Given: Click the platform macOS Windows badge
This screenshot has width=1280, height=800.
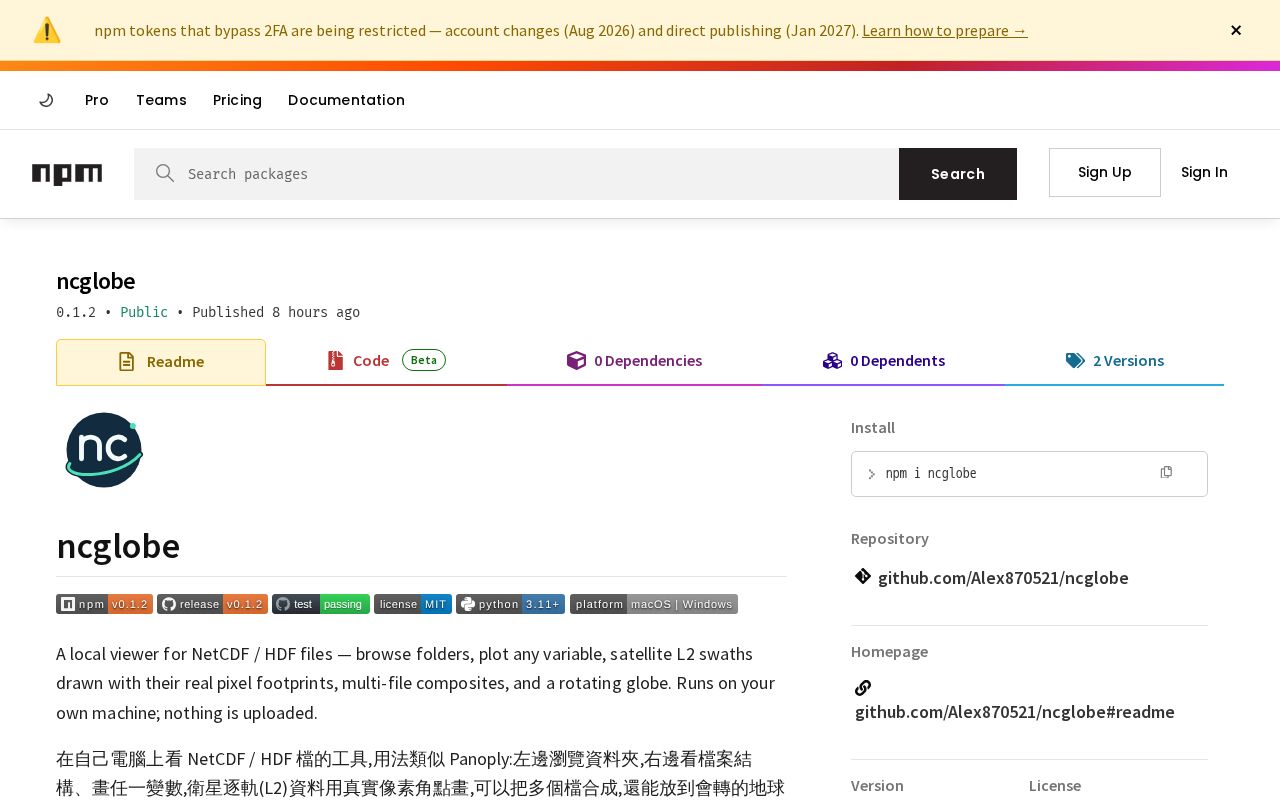Looking at the screenshot, I should pos(654,604).
